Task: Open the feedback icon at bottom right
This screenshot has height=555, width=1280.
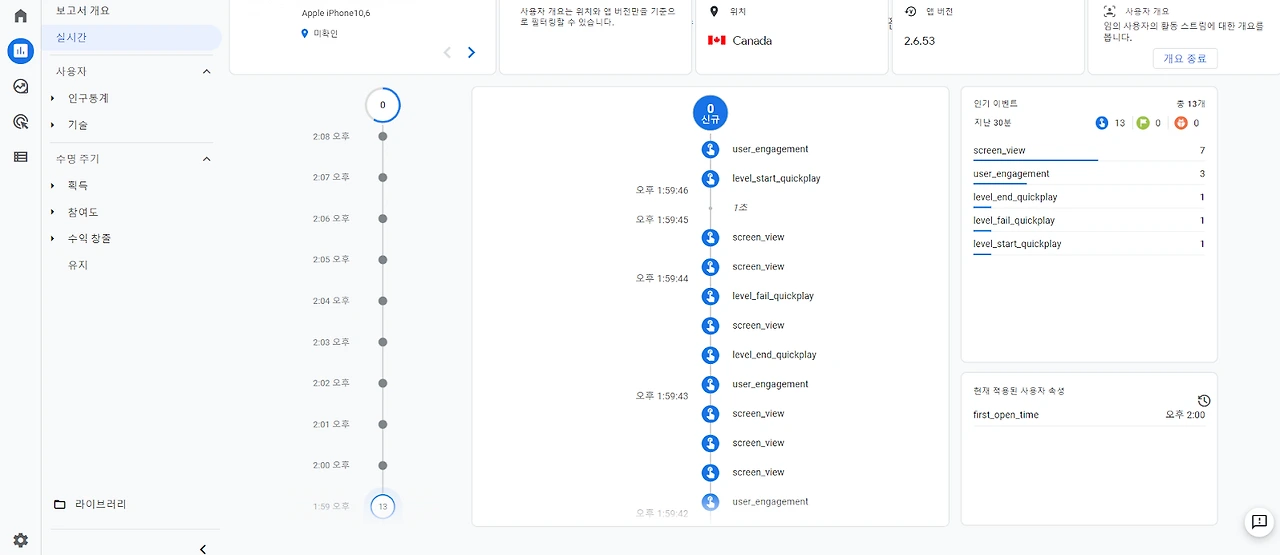Action: pyautogui.click(x=1259, y=522)
